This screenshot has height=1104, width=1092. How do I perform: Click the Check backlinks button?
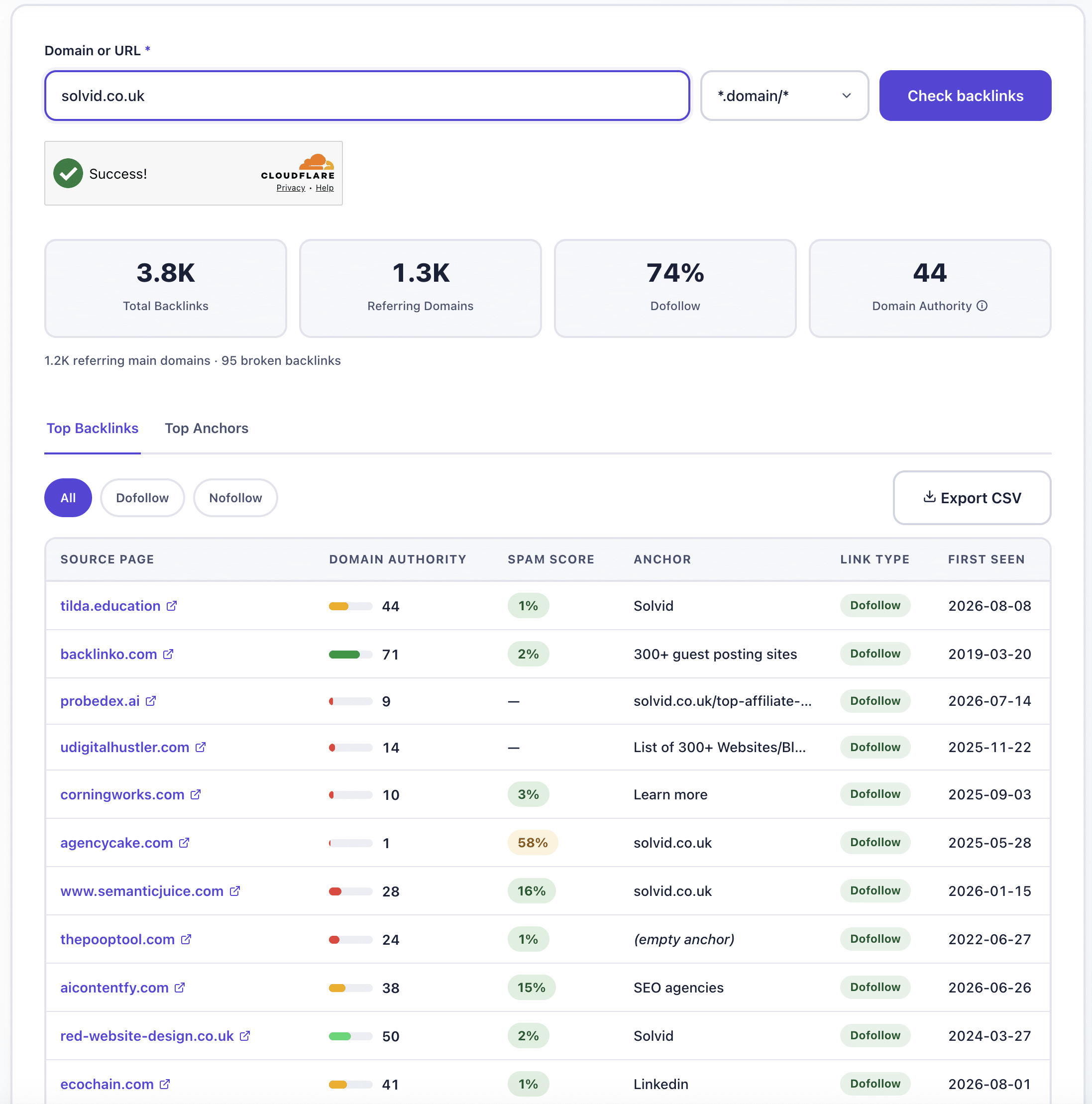click(965, 96)
